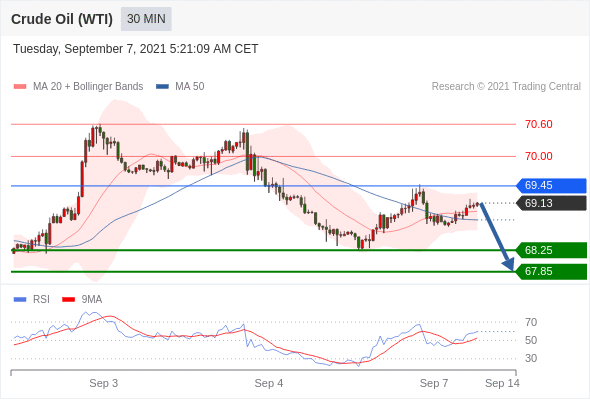Open the Trading Central research credit link
590x400 pixels.
pyautogui.click(x=506, y=87)
